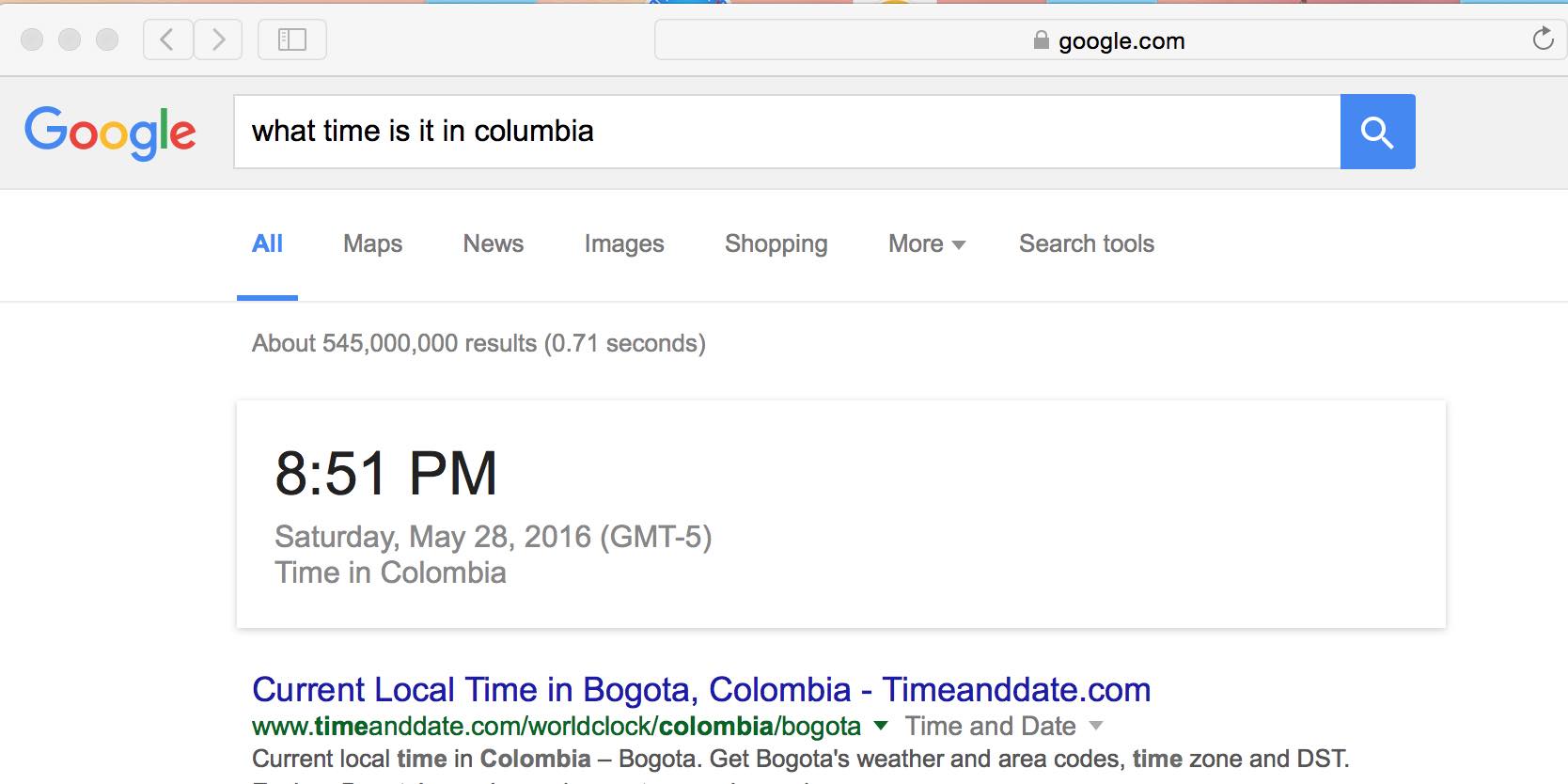Select the Images results tab
This screenshot has width=1568, height=784.
coord(624,244)
